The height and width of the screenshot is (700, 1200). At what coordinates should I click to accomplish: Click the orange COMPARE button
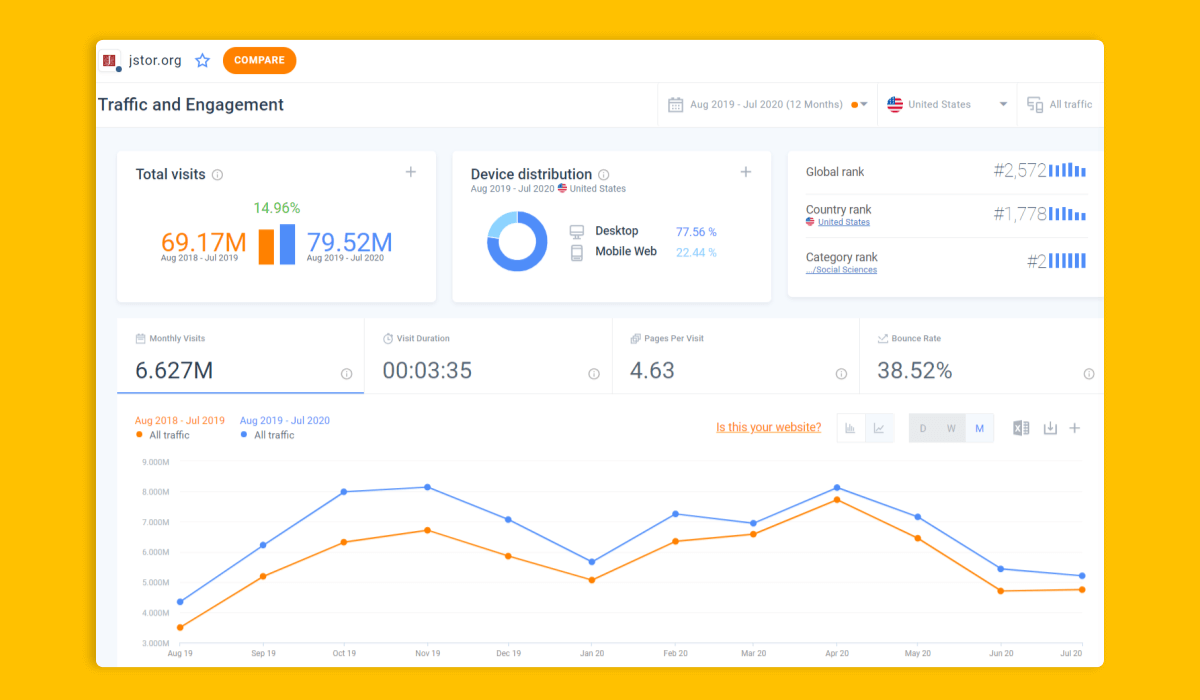coord(259,60)
